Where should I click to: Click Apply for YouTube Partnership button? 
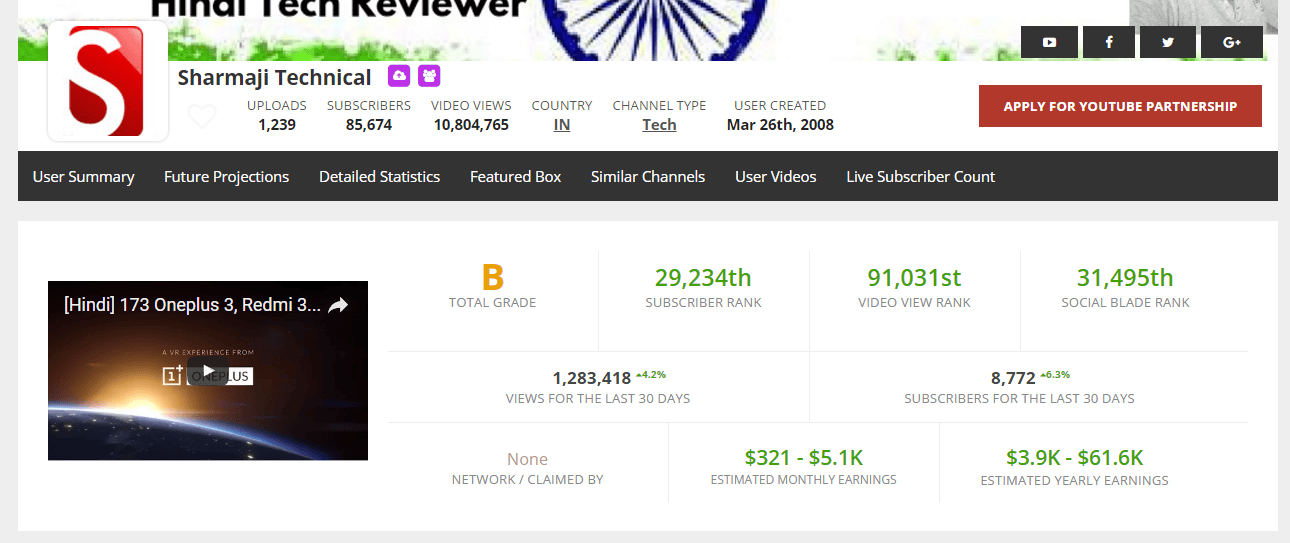1120,106
